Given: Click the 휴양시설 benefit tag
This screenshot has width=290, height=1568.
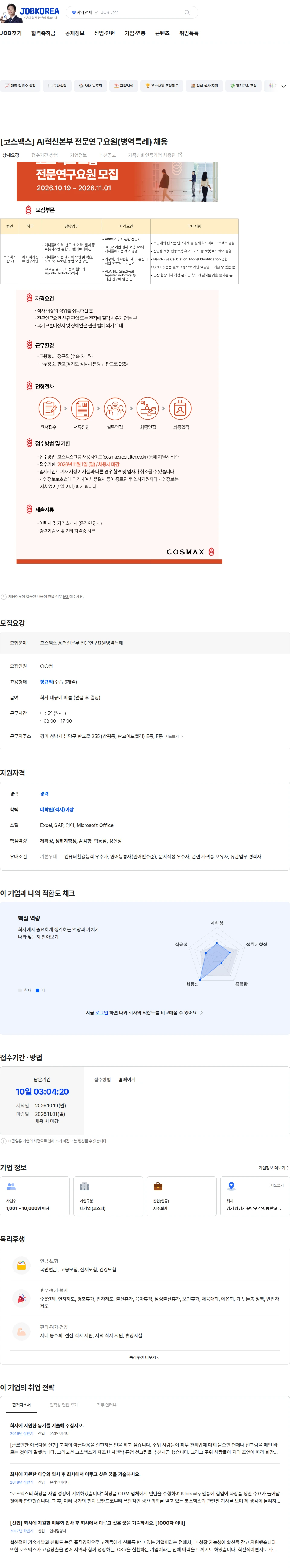Looking at the screenshot, I should pyautogui.click(x=124, y=86).
